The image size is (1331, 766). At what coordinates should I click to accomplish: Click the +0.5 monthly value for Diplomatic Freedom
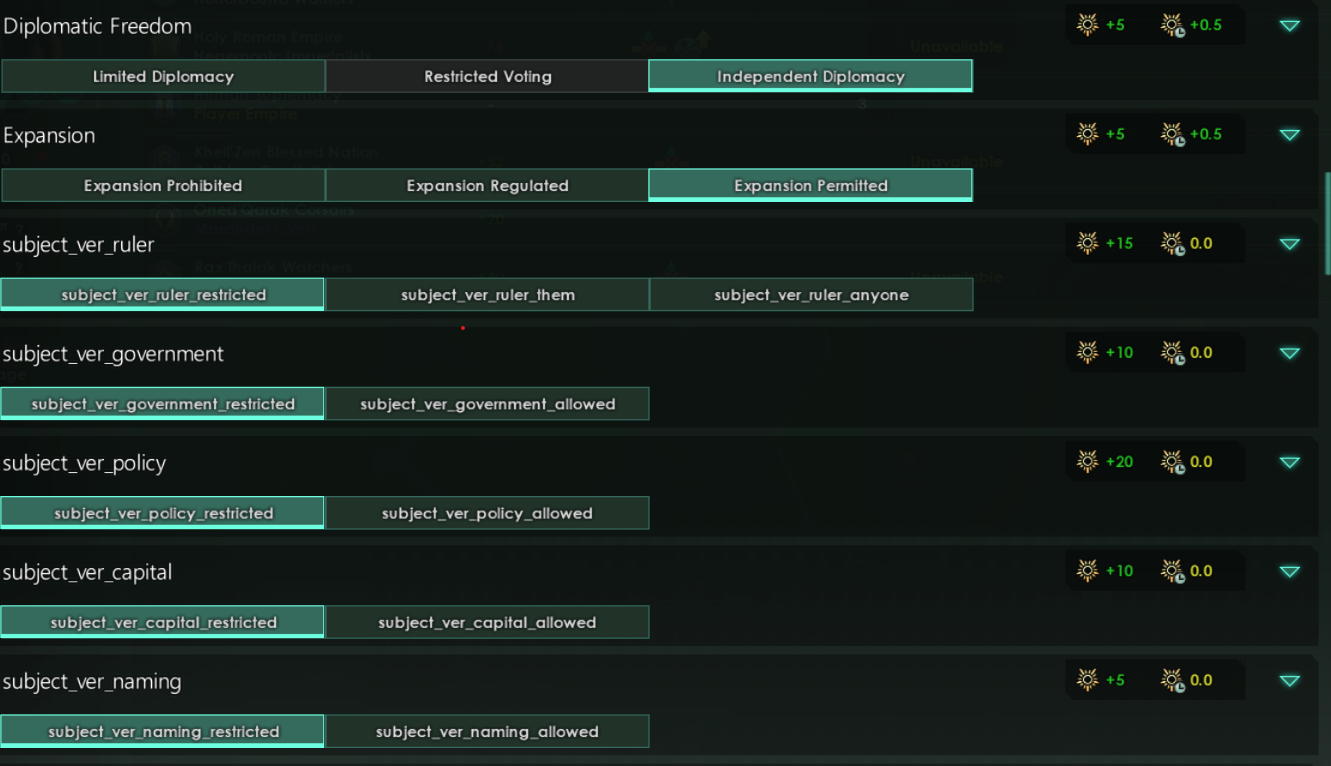point(1205,25)
